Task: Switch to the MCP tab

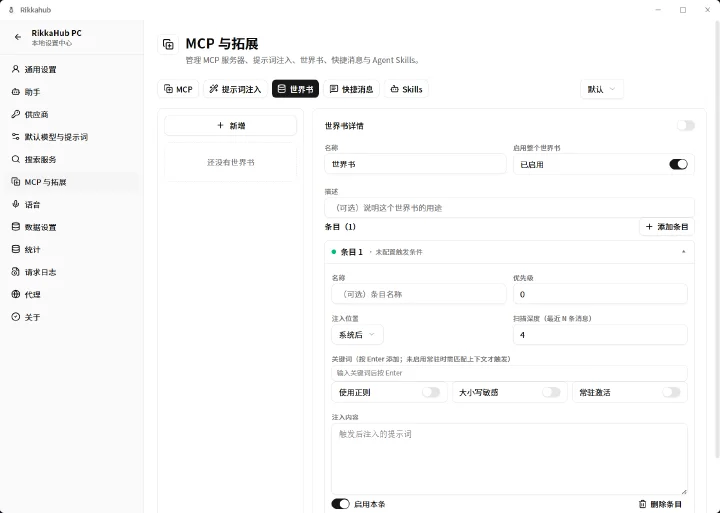Action: click(x=178, y=89)
